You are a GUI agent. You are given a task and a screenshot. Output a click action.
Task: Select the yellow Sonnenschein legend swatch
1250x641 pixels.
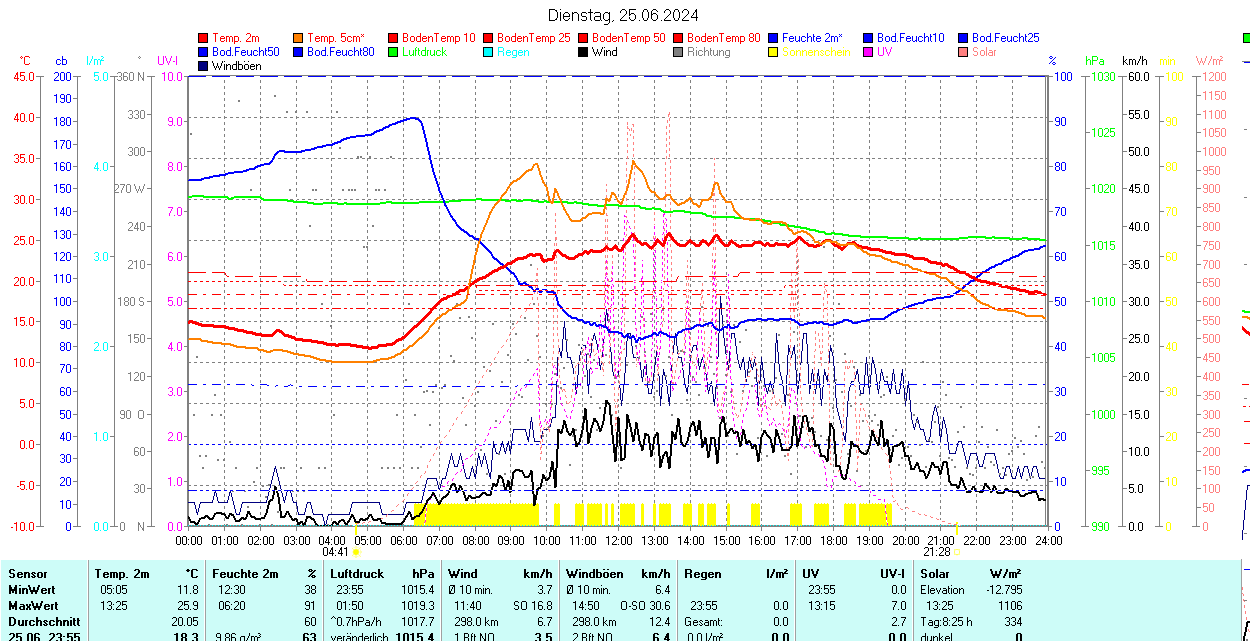click(773, 52)
